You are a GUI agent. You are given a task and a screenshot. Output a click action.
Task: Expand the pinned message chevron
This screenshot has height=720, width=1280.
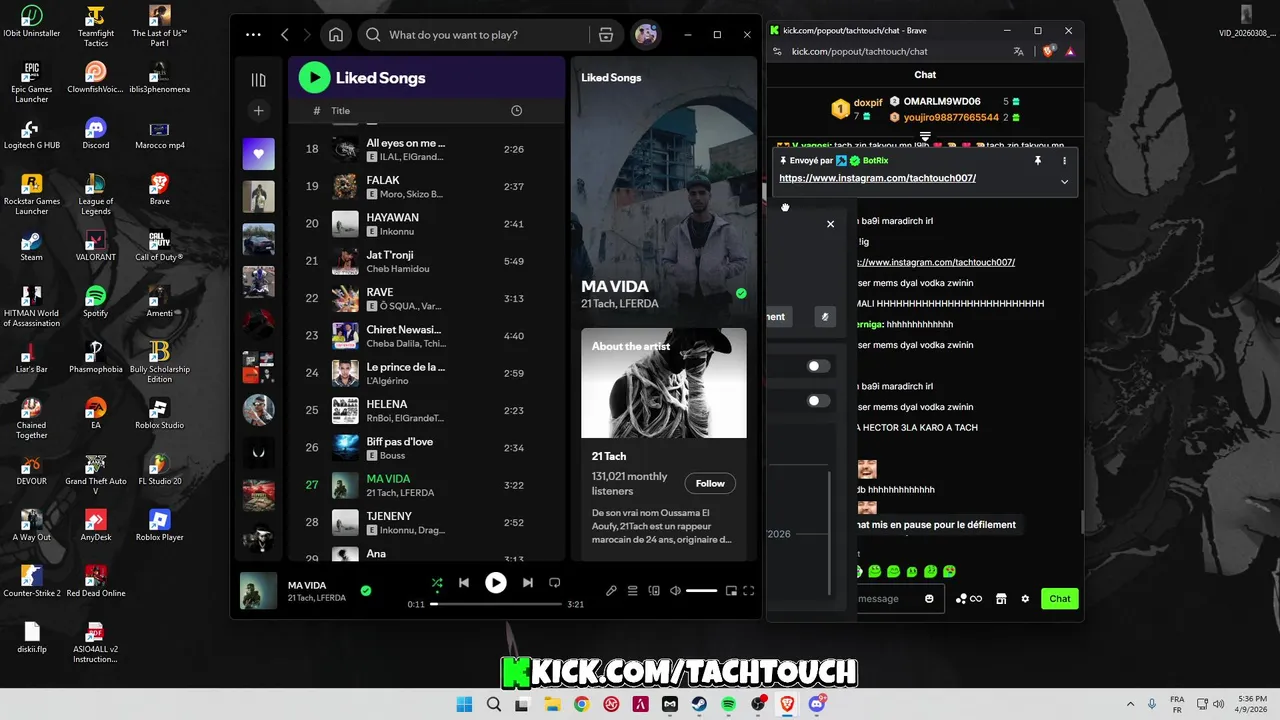tap(1064, 182)
